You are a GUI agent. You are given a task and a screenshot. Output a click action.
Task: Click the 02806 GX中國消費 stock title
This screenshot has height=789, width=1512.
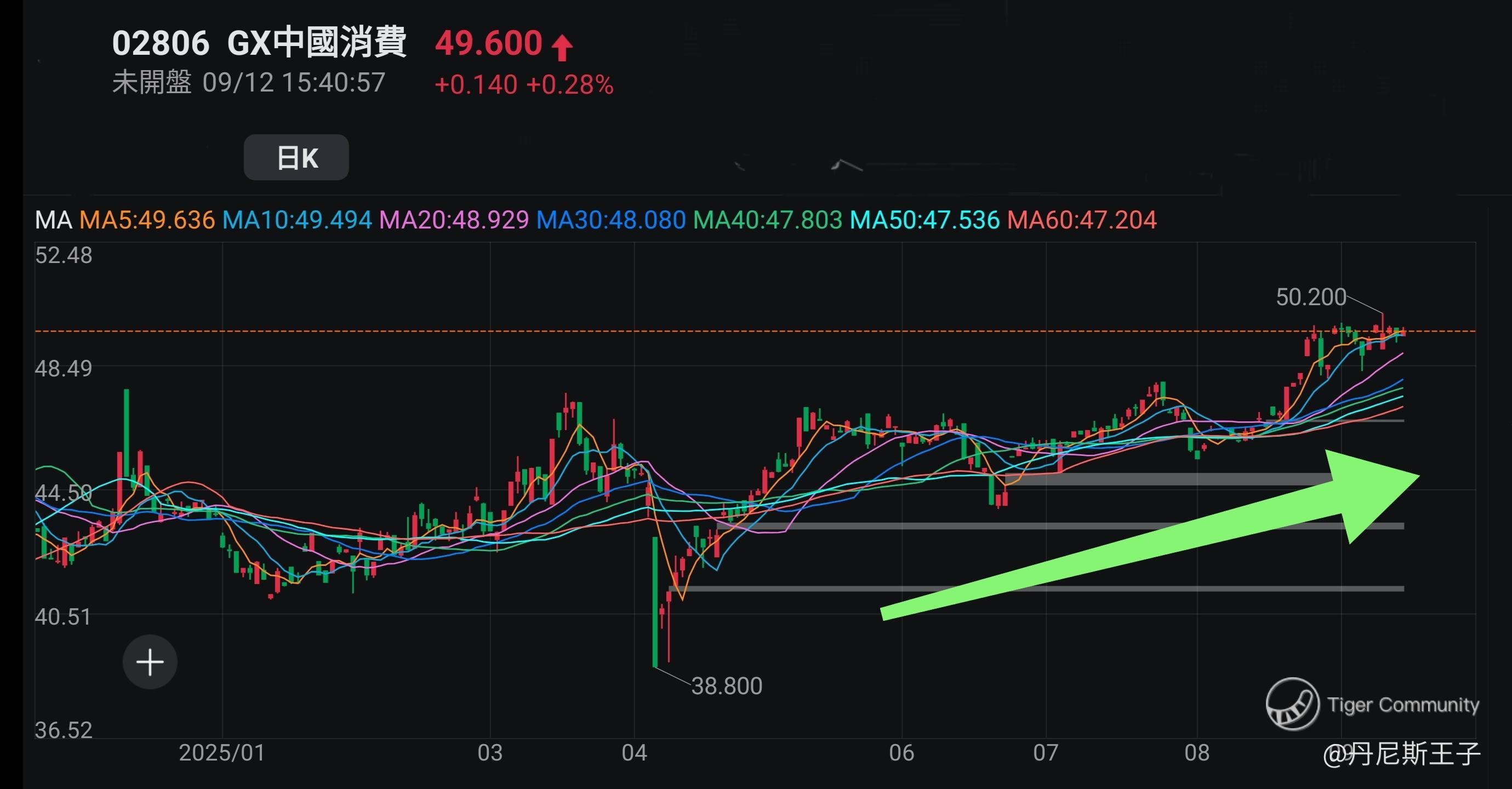[x=259, y=43]
